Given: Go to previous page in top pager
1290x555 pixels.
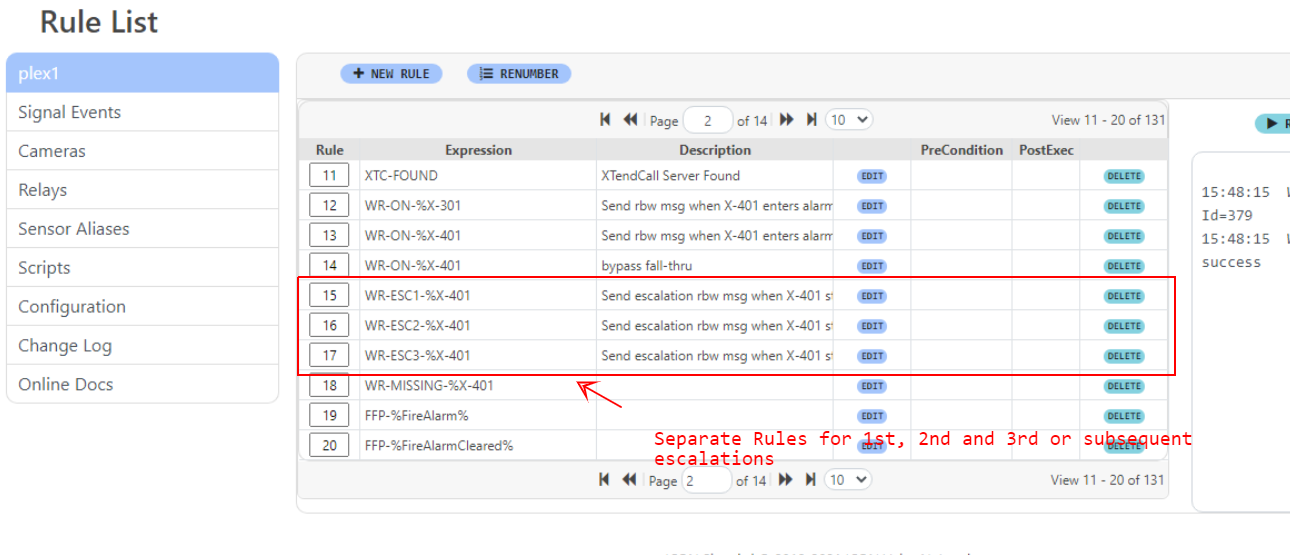Looking at the screenshot, I should pos(630,120).
